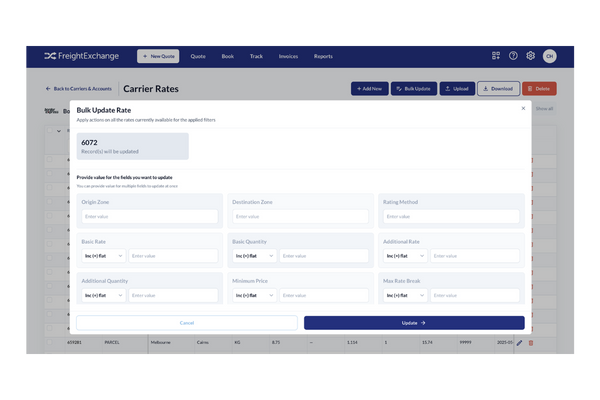Click the Show all button
The image size is (600, 400).
[544, 109]
